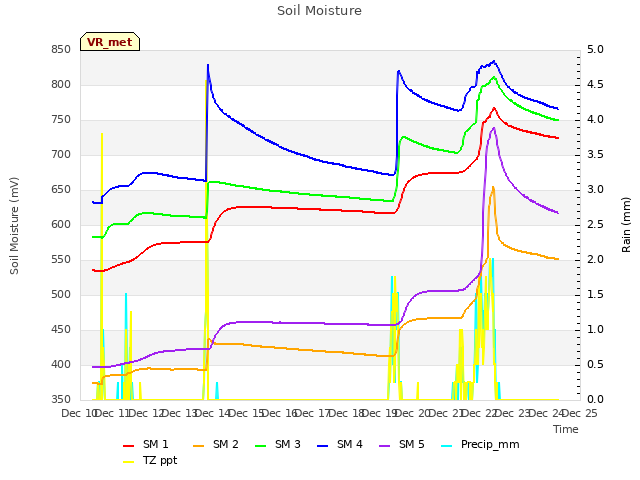
Task: Click the 450 left axis tick label
Action: click(x=61, y=330)
